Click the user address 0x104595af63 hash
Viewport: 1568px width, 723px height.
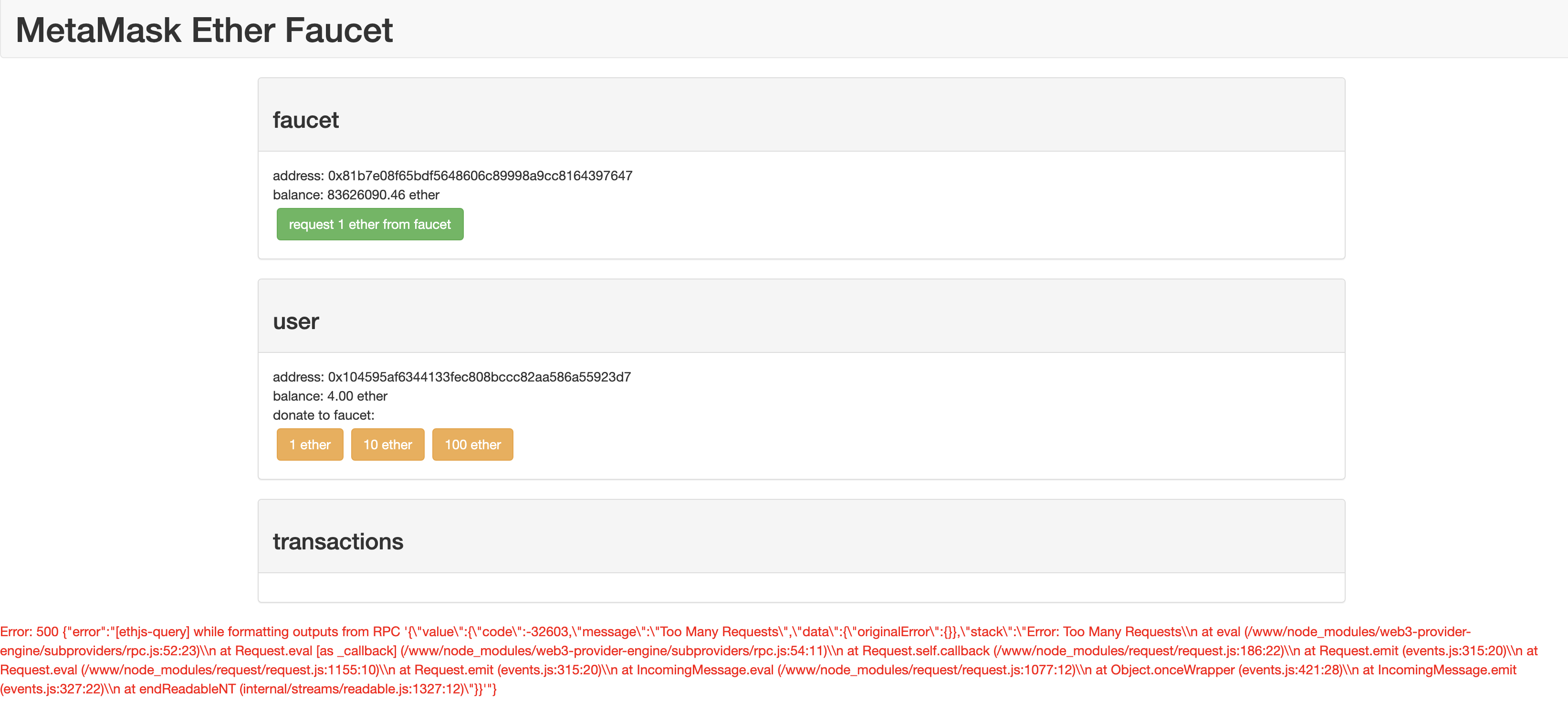click(x=479, y=377)
